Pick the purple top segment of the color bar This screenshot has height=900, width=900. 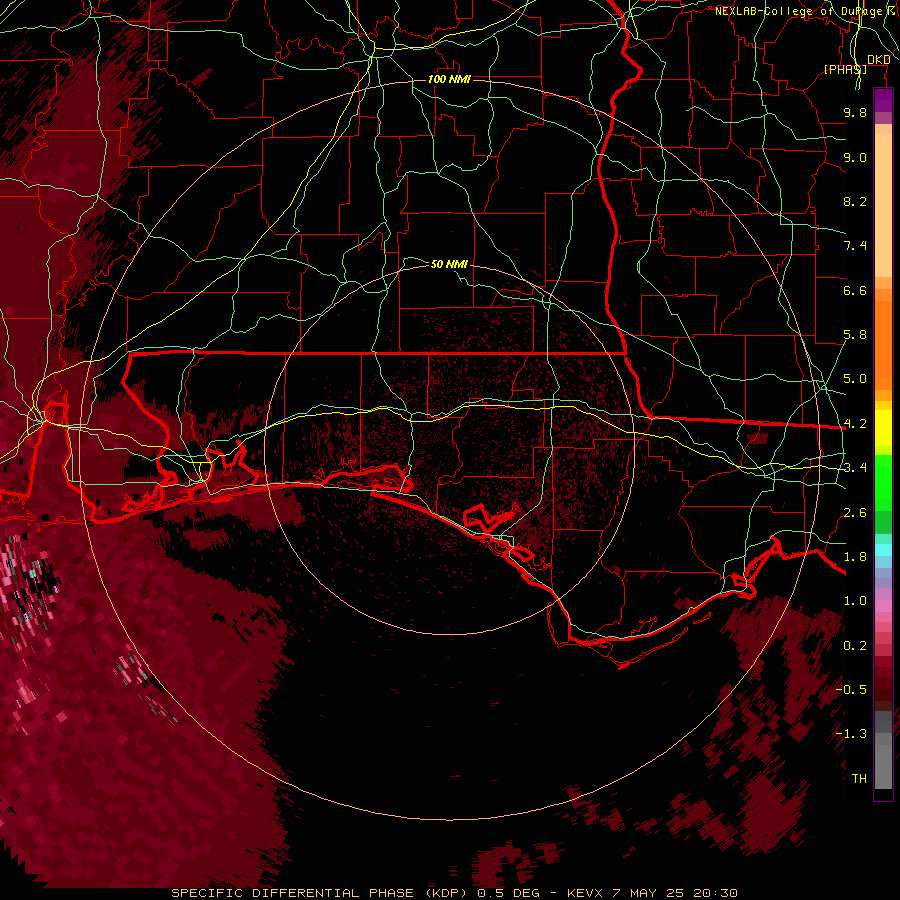[883, 100]
